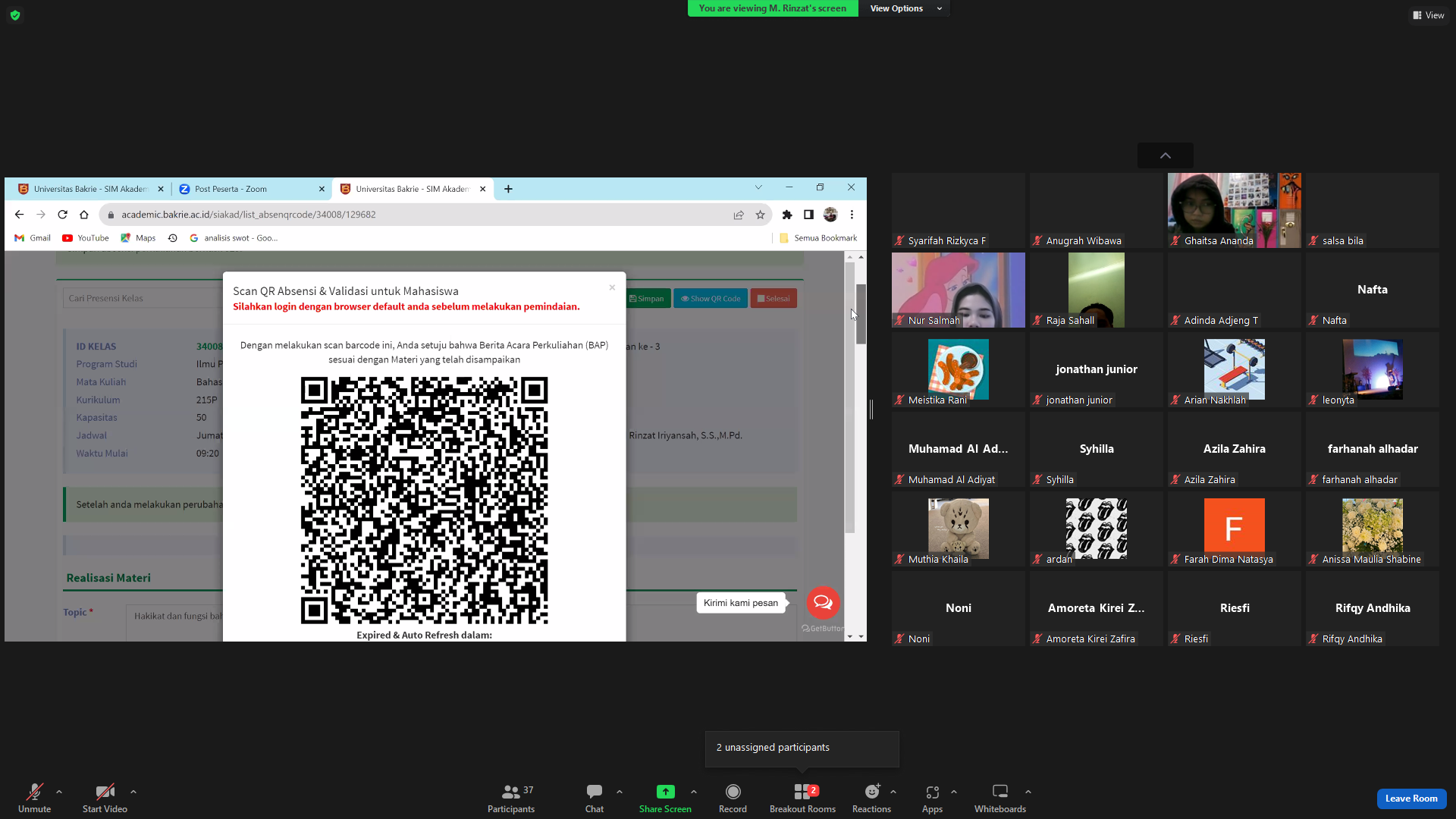Viewport: 1456px width, 819px height.
Task: Click the red Selesai button
Action: 773,298
